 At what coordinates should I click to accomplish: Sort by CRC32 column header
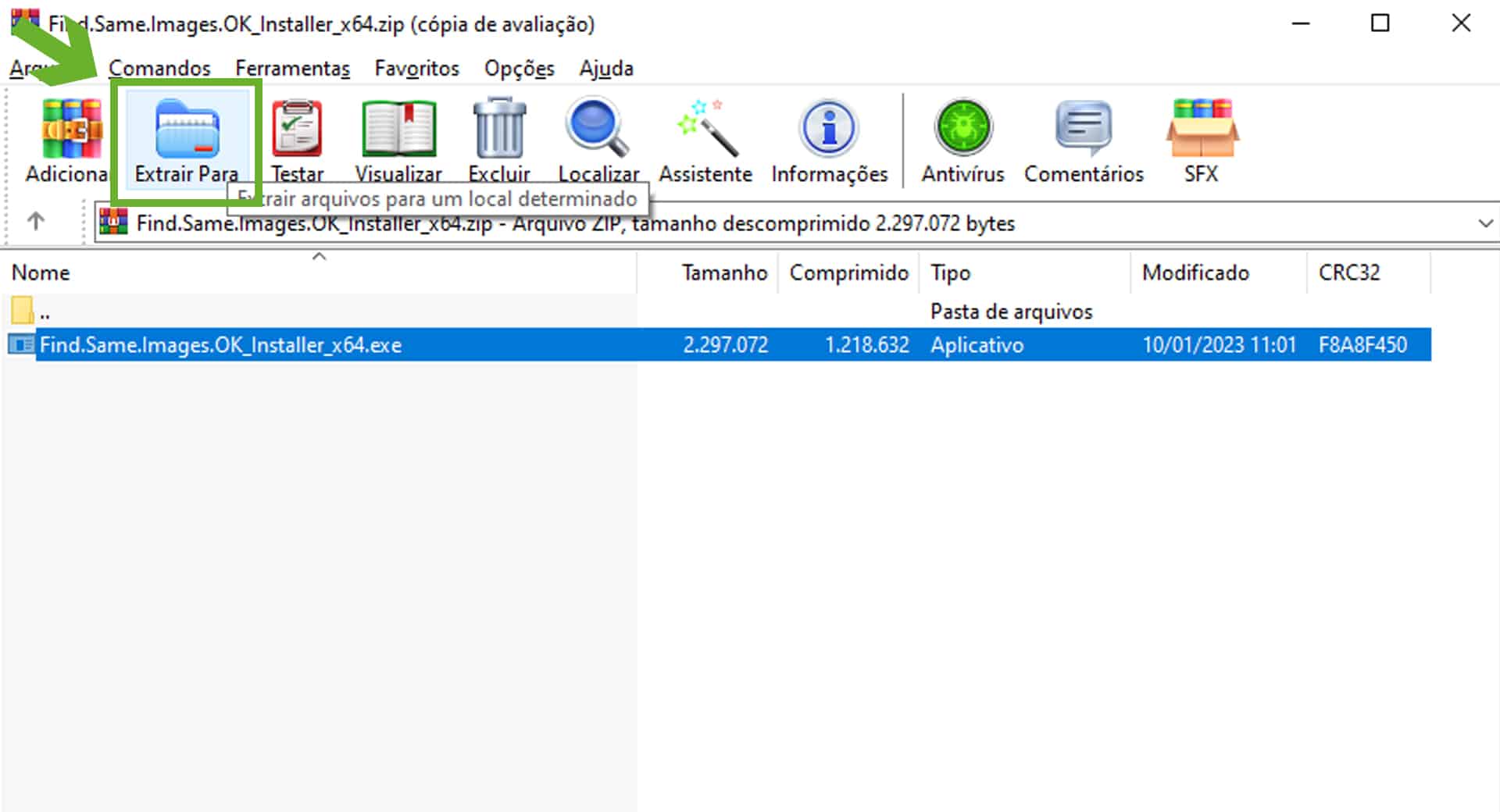[x=1369, y=272]
